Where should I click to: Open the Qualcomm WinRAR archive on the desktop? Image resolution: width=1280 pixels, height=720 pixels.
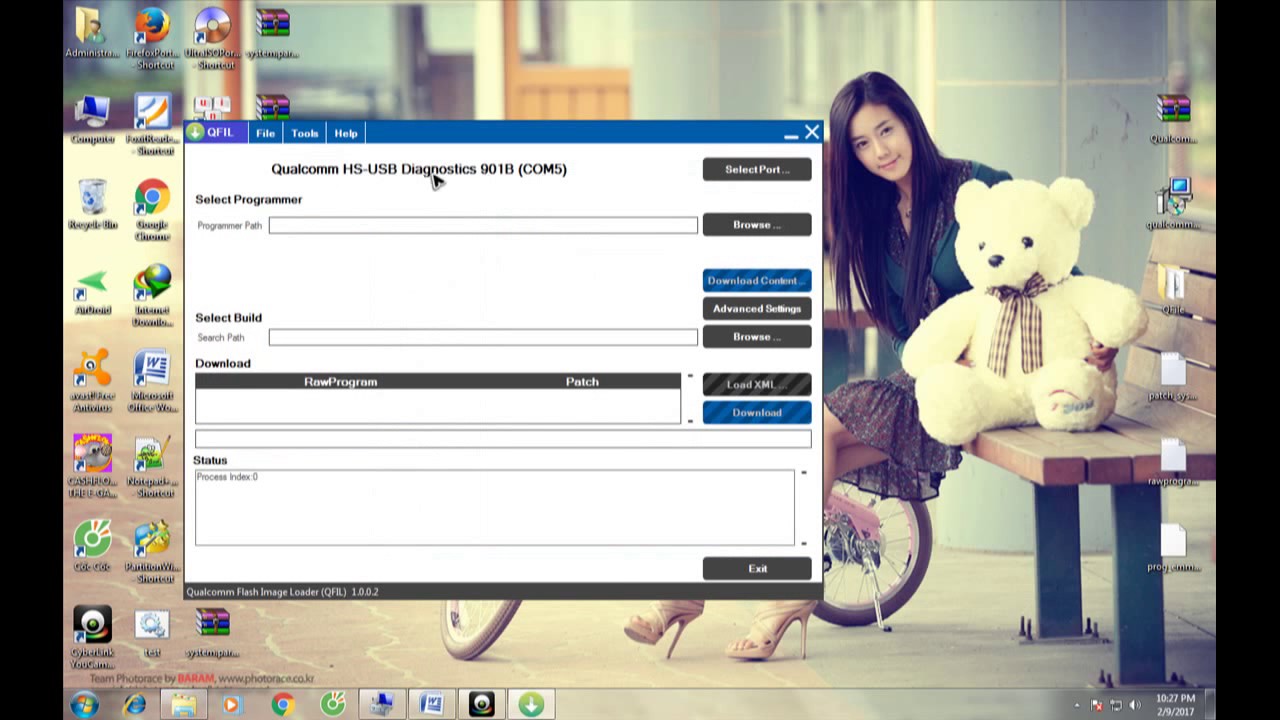pos(1173,118)
